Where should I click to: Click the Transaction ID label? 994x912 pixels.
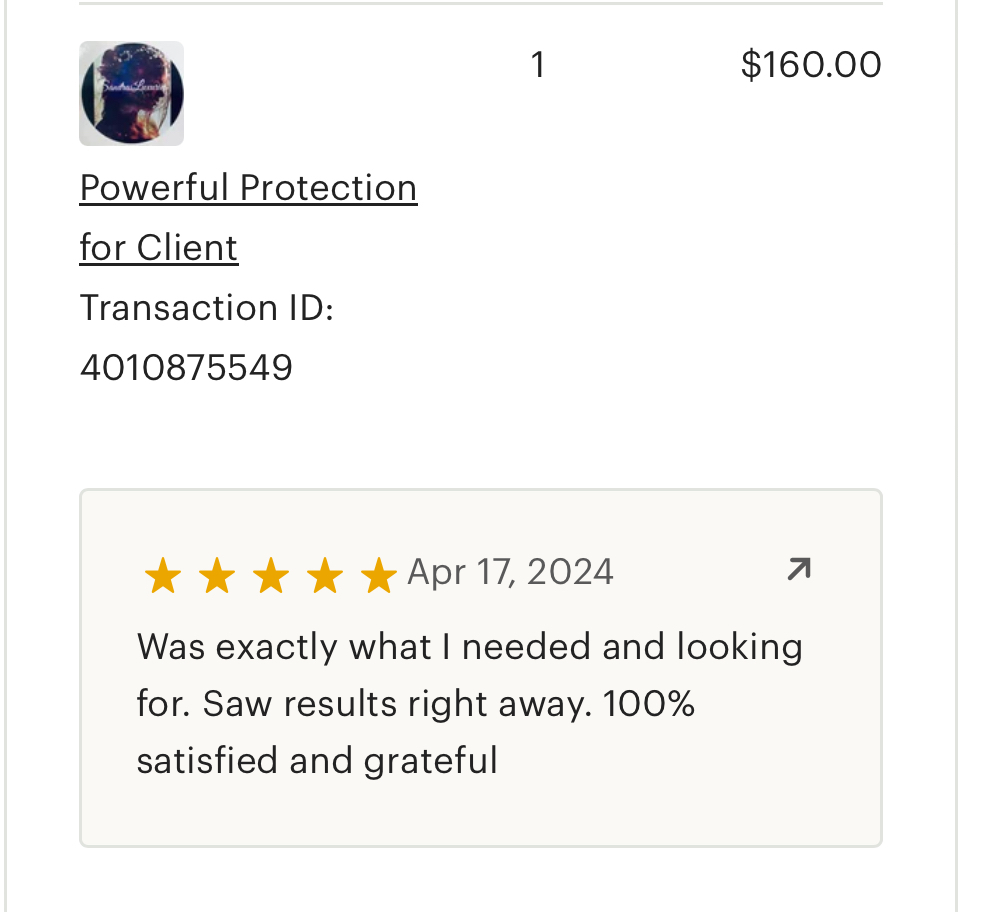click(x=207, y=308)
